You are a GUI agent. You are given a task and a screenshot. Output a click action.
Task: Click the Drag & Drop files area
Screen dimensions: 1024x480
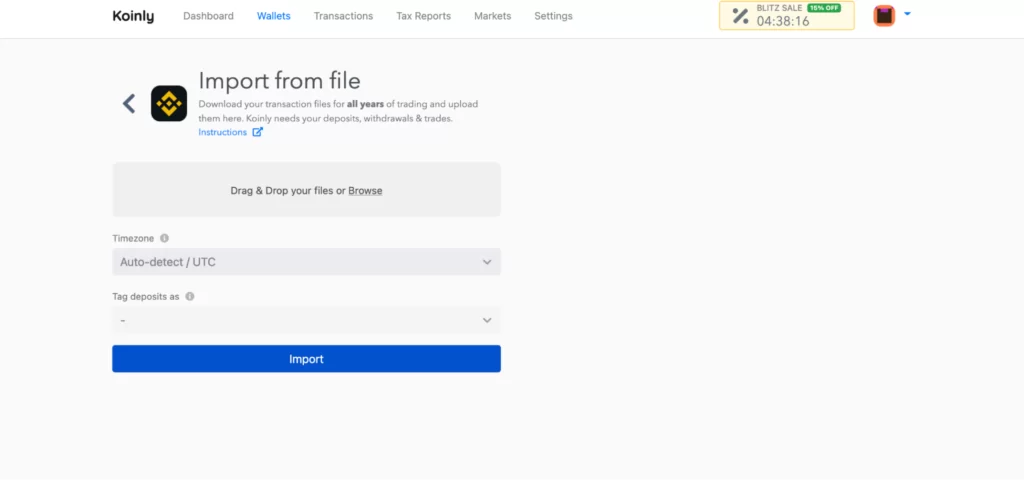(306, 189)
